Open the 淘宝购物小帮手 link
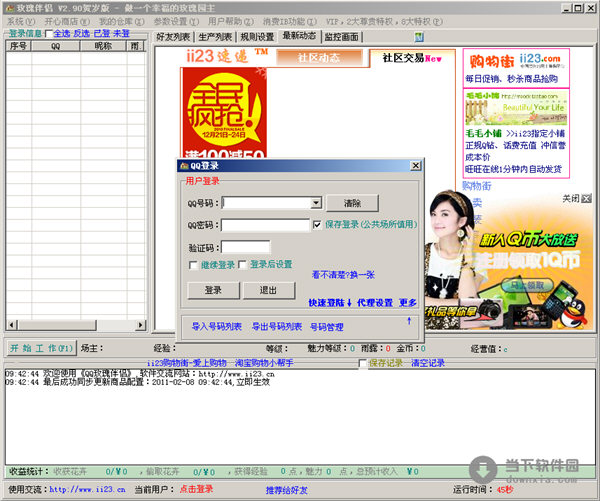The height and width of the screenshot is (501, 600). click(264, 363)
